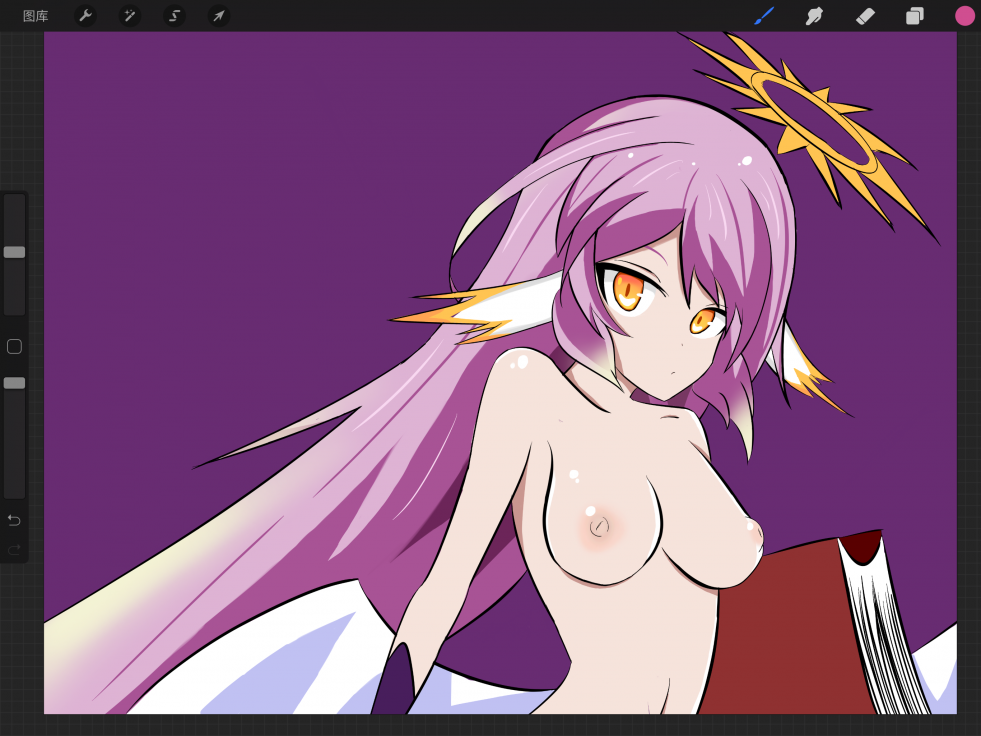The image size is (981, 736).
Task: Undo the last stroke
Action: [14, 520]
